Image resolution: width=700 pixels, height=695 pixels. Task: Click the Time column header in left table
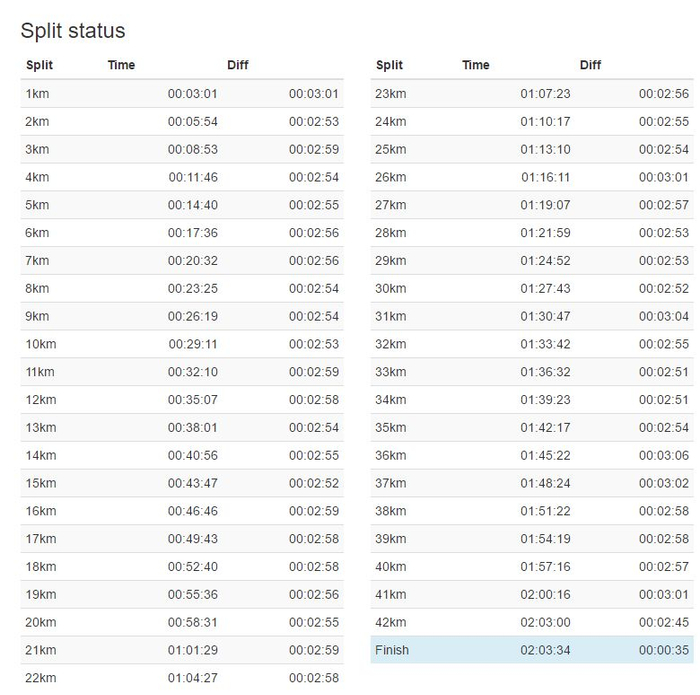121,65
